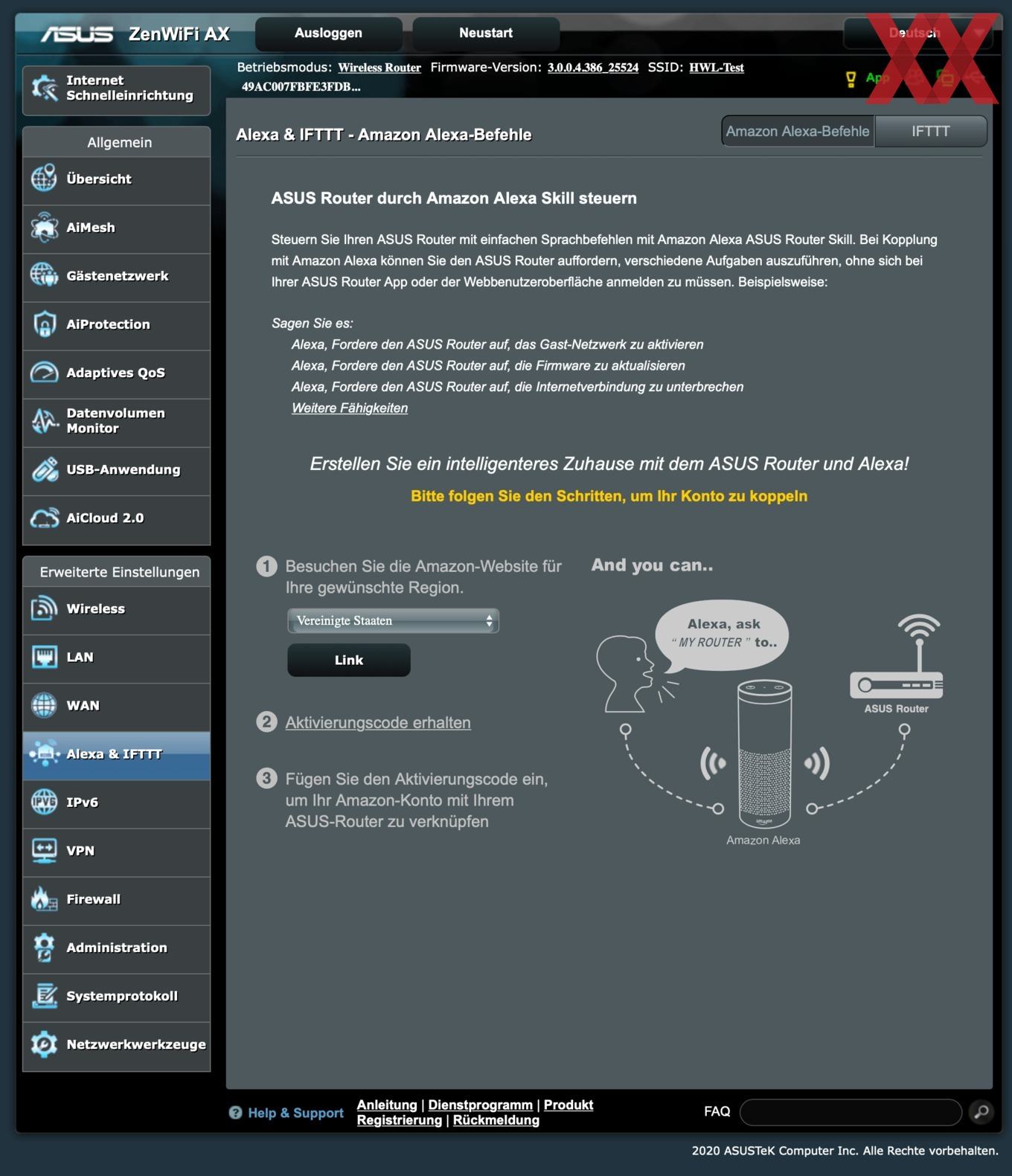The height and width of the screenshot is (1176, 1012).
Task: Switch to the IFTTT tab
Action: (931, 131)
